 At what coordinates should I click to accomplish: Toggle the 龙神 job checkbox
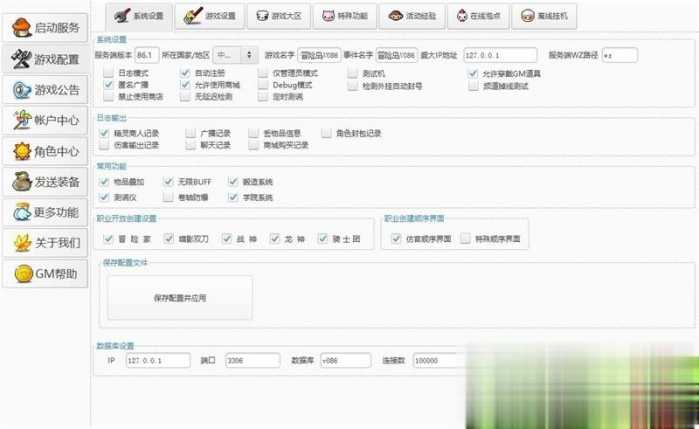[x=275, y=239]
